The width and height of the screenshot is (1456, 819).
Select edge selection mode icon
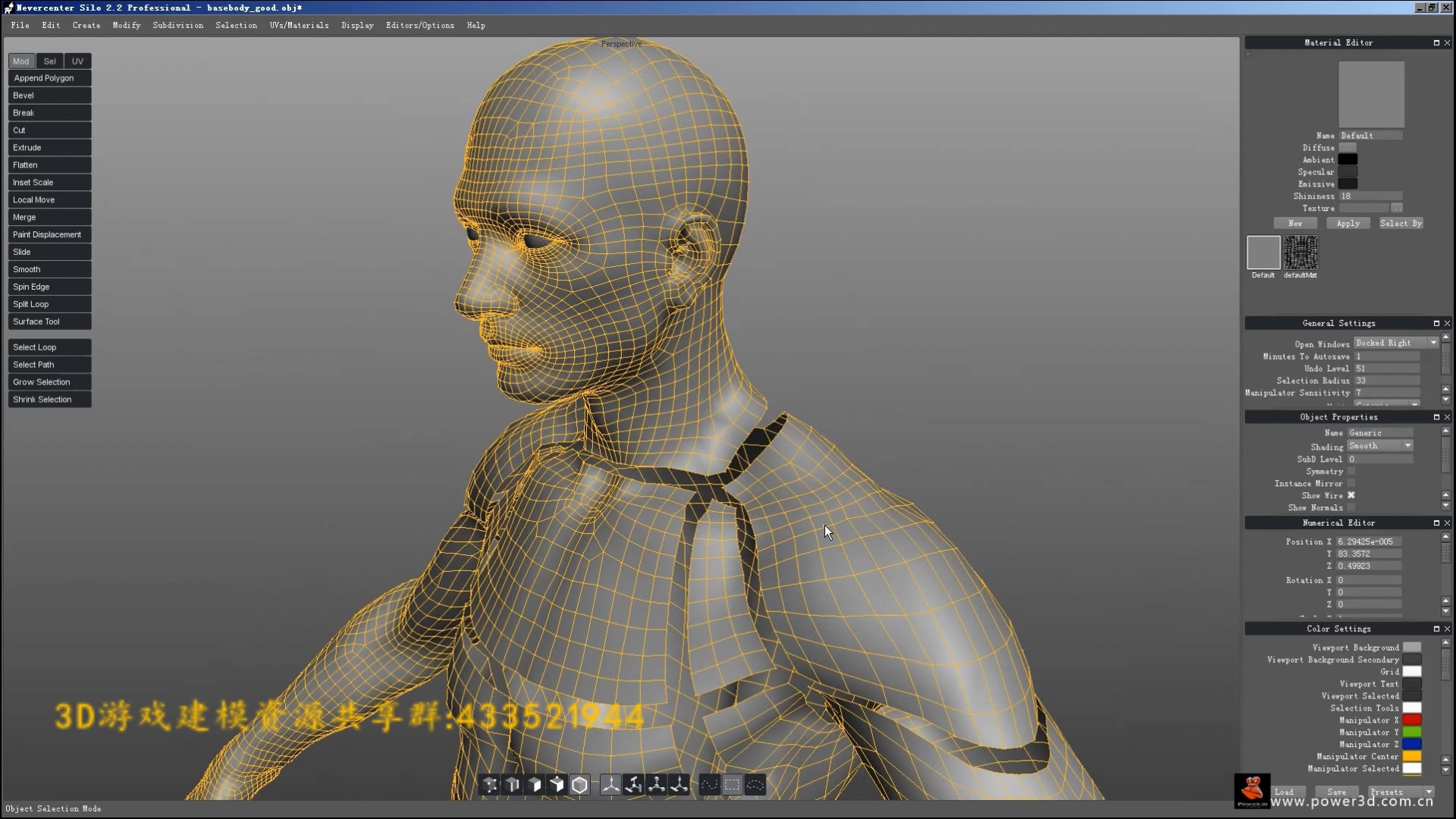click(513, 785)
